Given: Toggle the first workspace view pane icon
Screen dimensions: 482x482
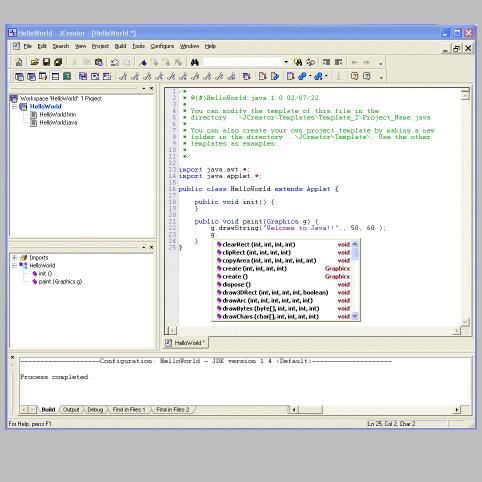Looking at the screenshot, I should pyautogui.click(x=19, y=77).
